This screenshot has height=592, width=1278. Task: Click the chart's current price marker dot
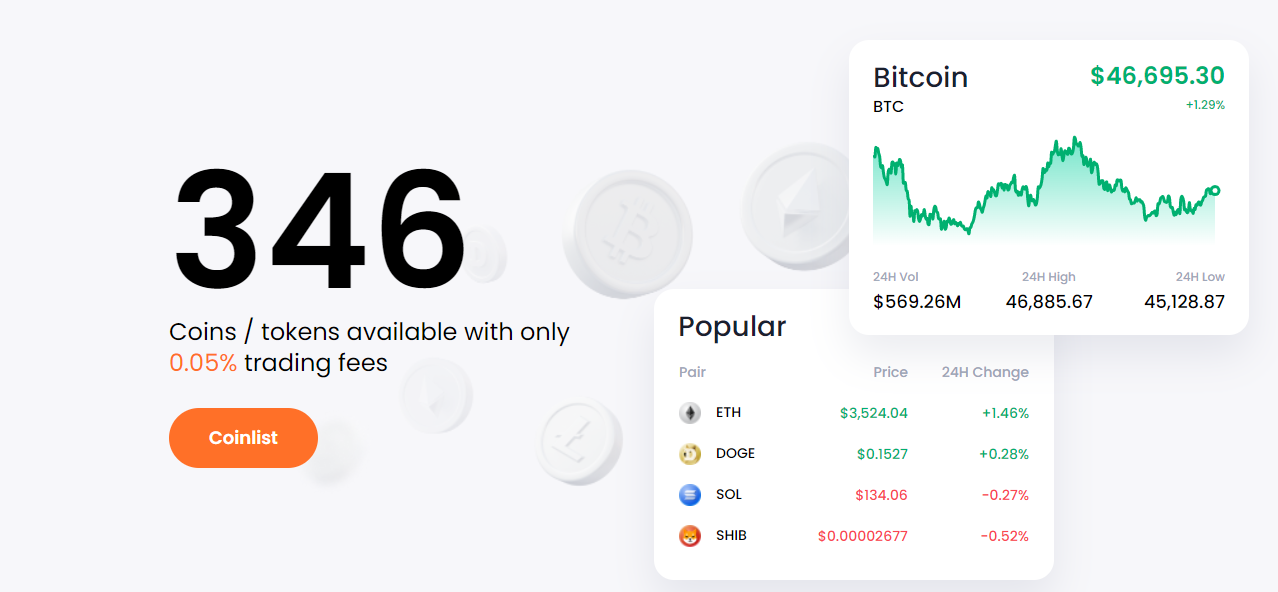point(1214,190)
